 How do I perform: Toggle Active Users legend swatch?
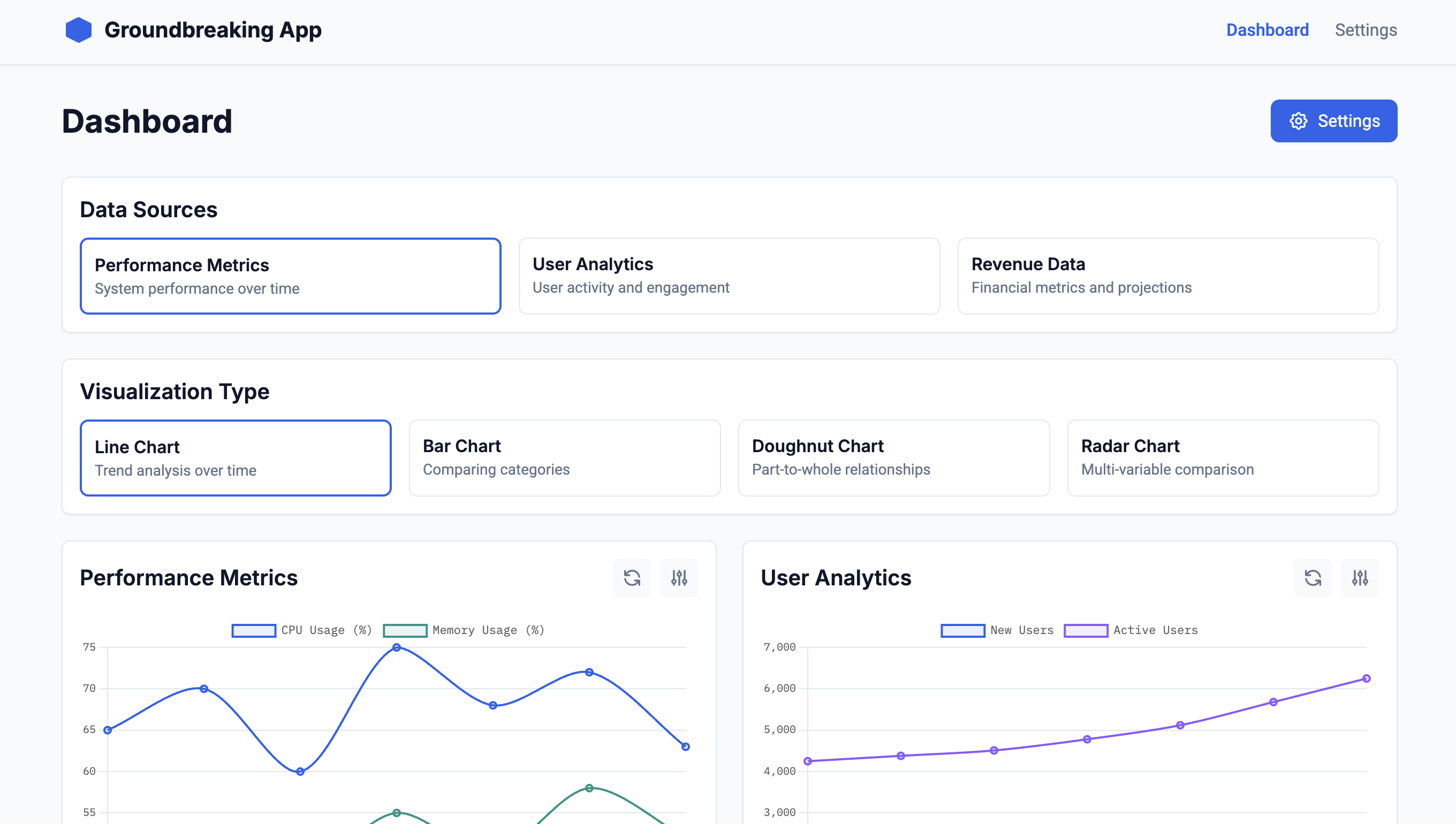point(1086,630)
